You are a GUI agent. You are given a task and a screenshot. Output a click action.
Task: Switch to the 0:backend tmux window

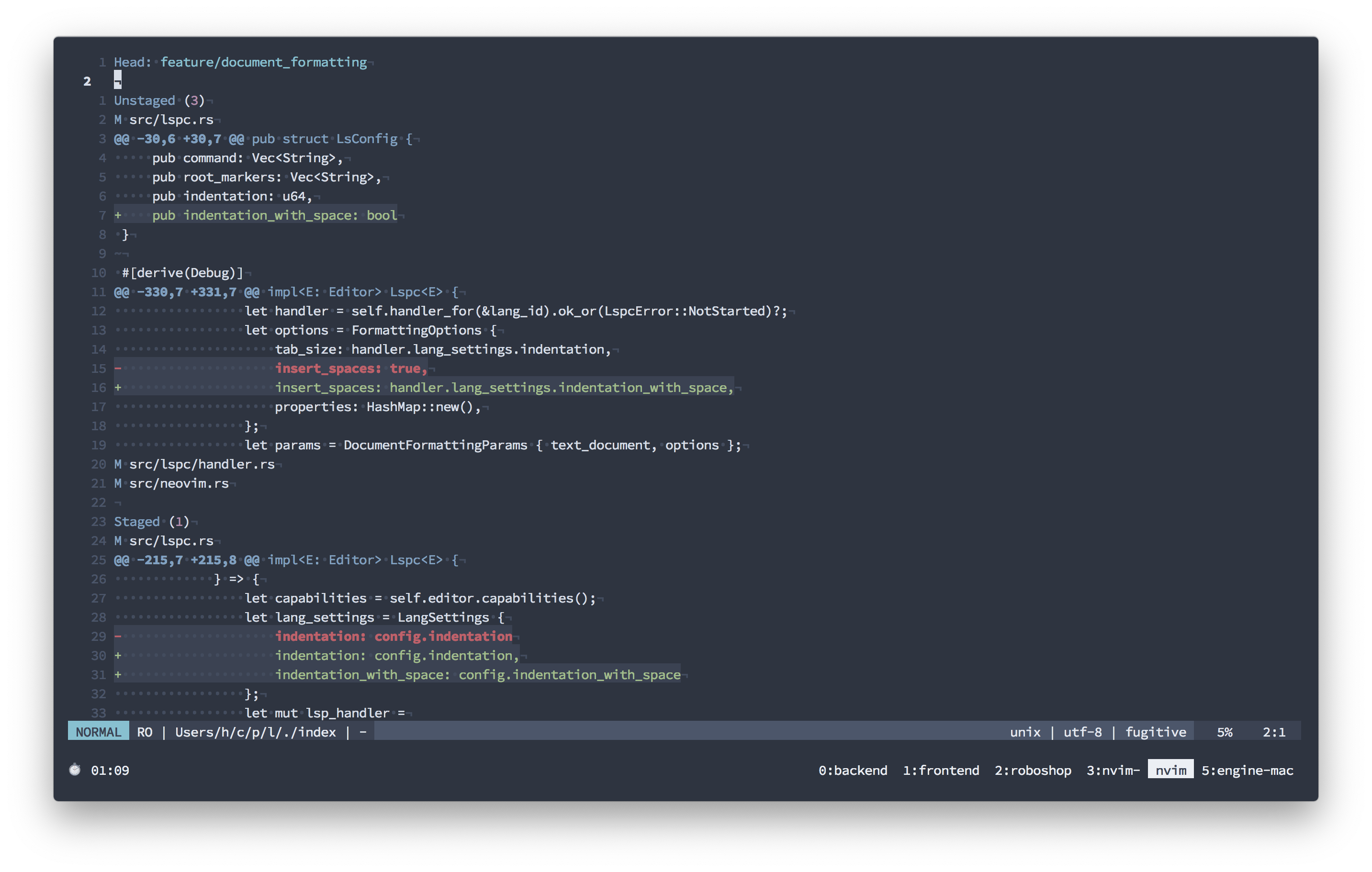853,770
